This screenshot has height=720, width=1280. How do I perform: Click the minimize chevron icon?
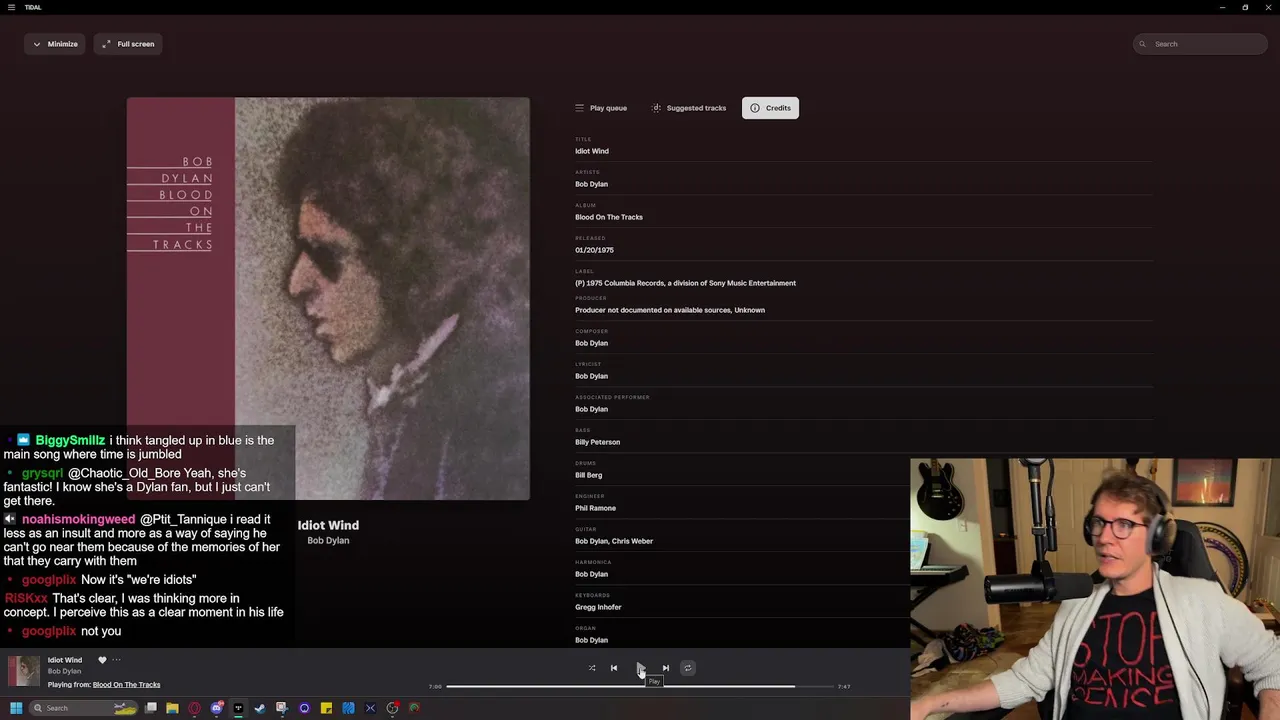[x=37, y=44]
